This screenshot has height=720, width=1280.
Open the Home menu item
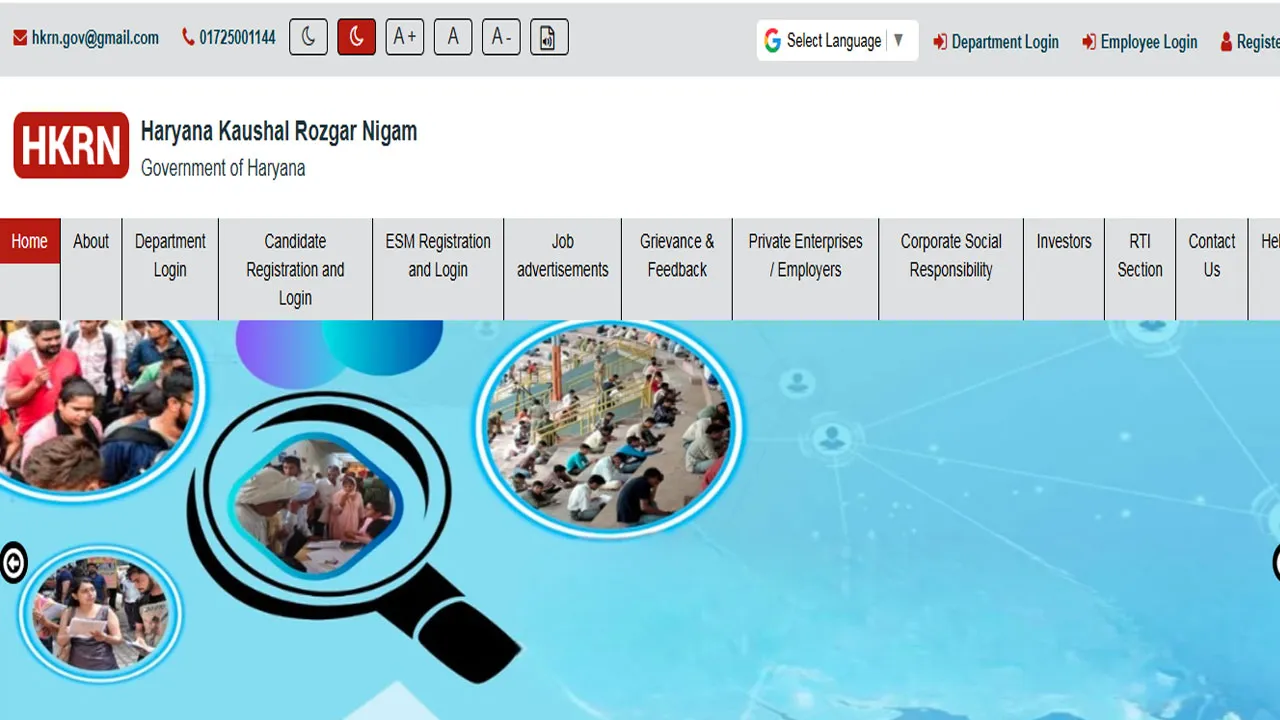[x=30, y=241]
